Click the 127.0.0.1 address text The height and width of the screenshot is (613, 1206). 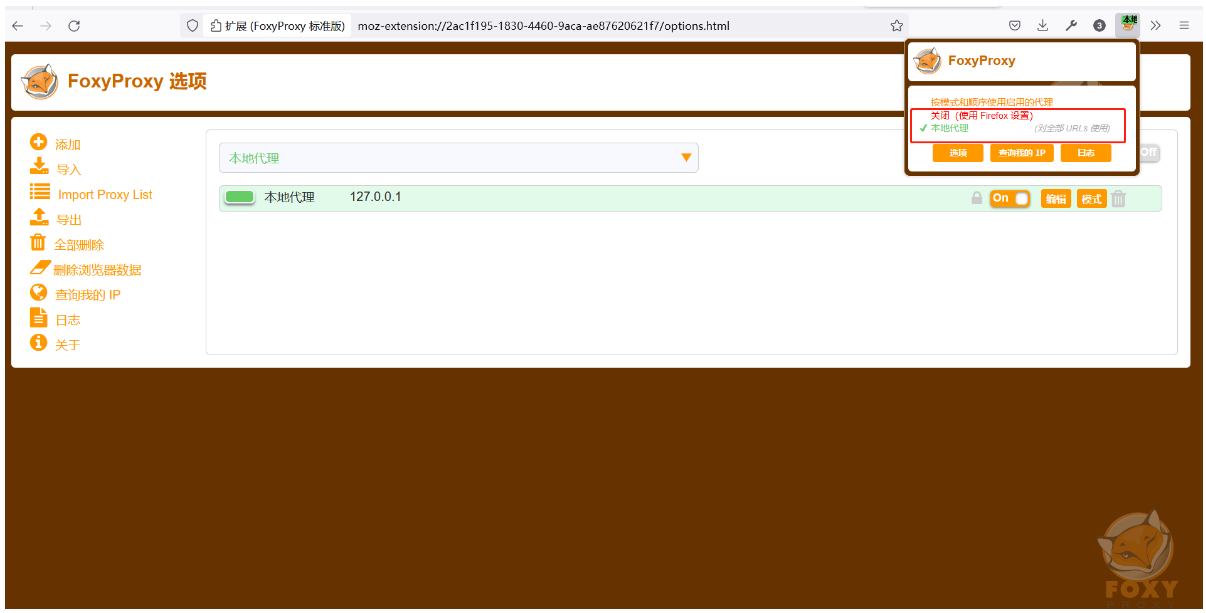point(375,197)
